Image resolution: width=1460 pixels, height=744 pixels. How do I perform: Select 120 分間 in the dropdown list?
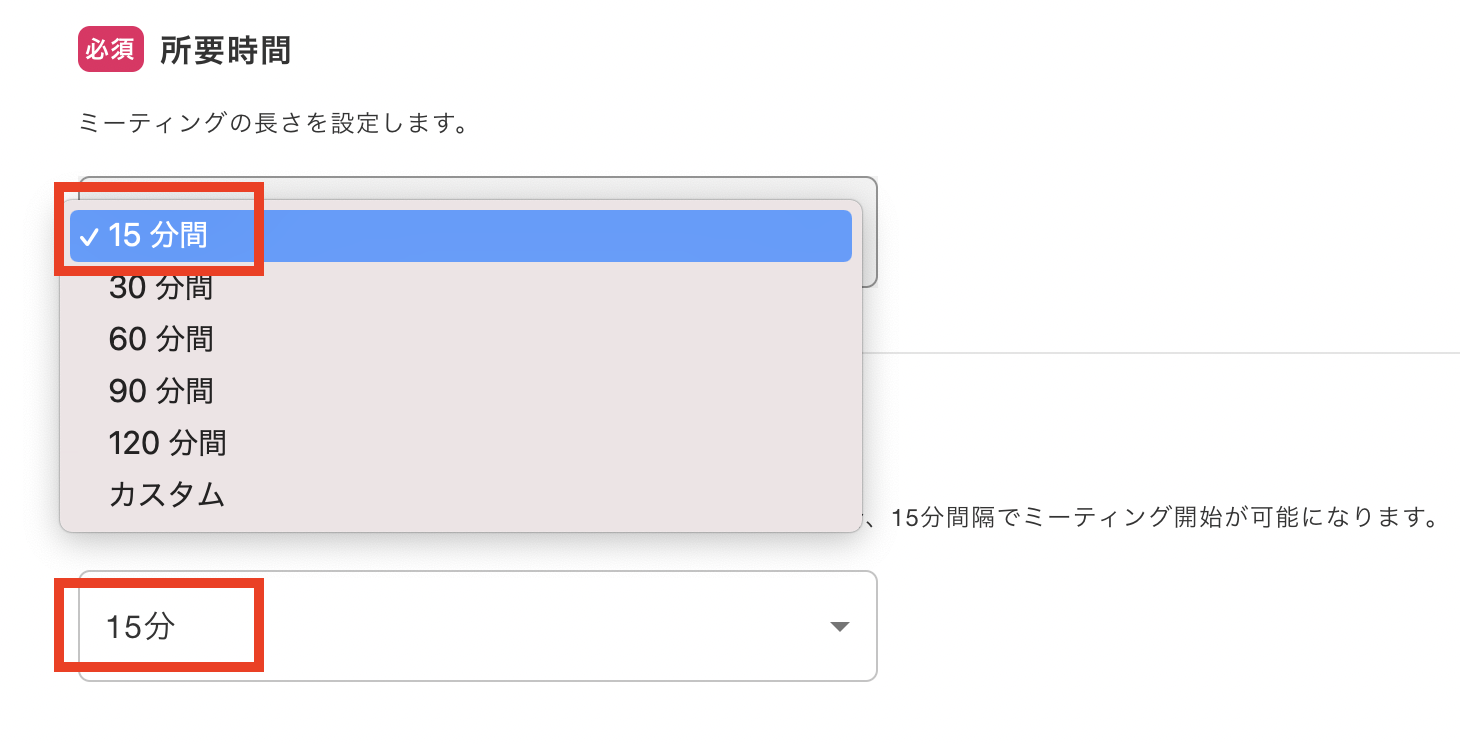click(x=167, y=442)
